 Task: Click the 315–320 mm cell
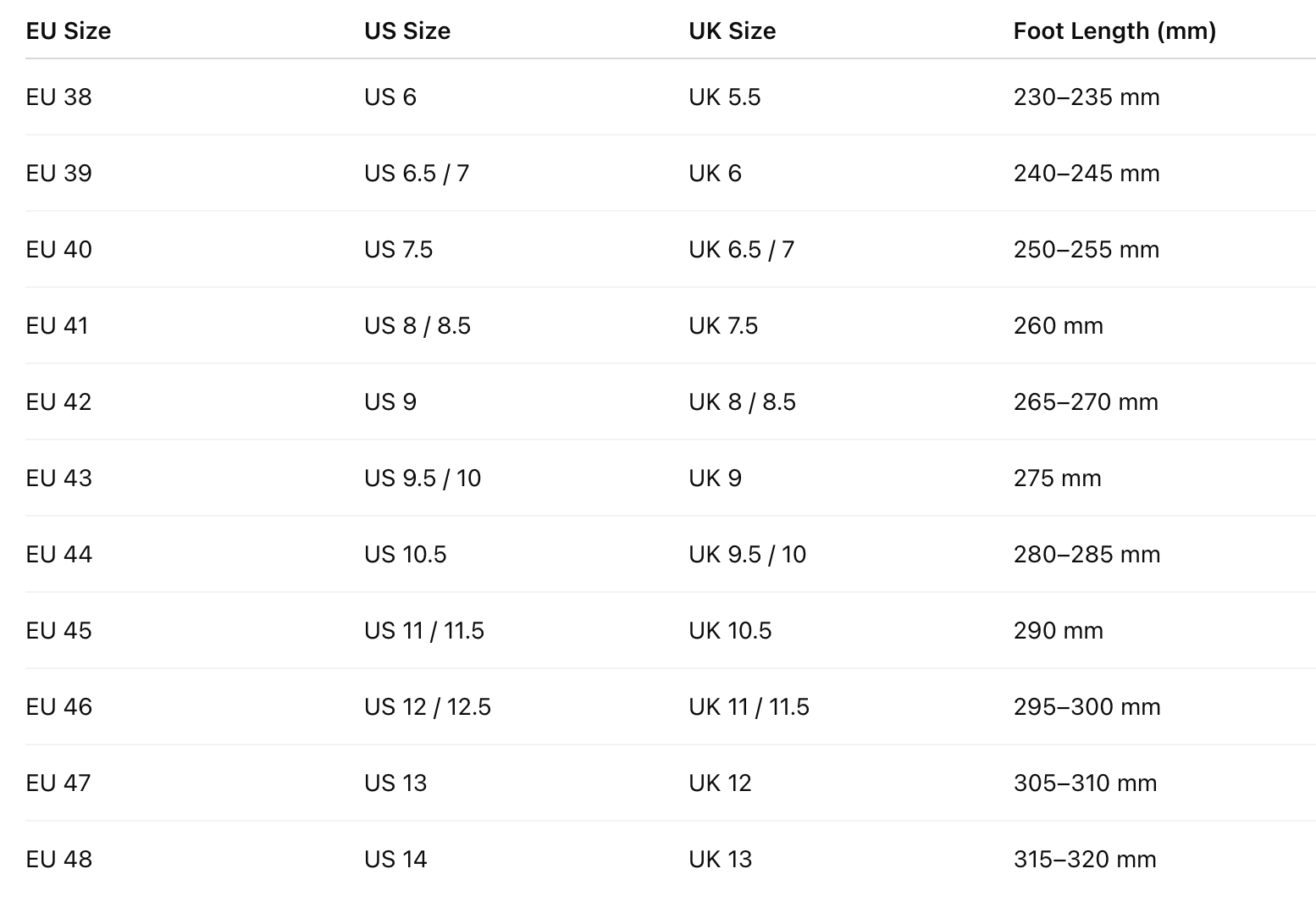(1085, 860)
